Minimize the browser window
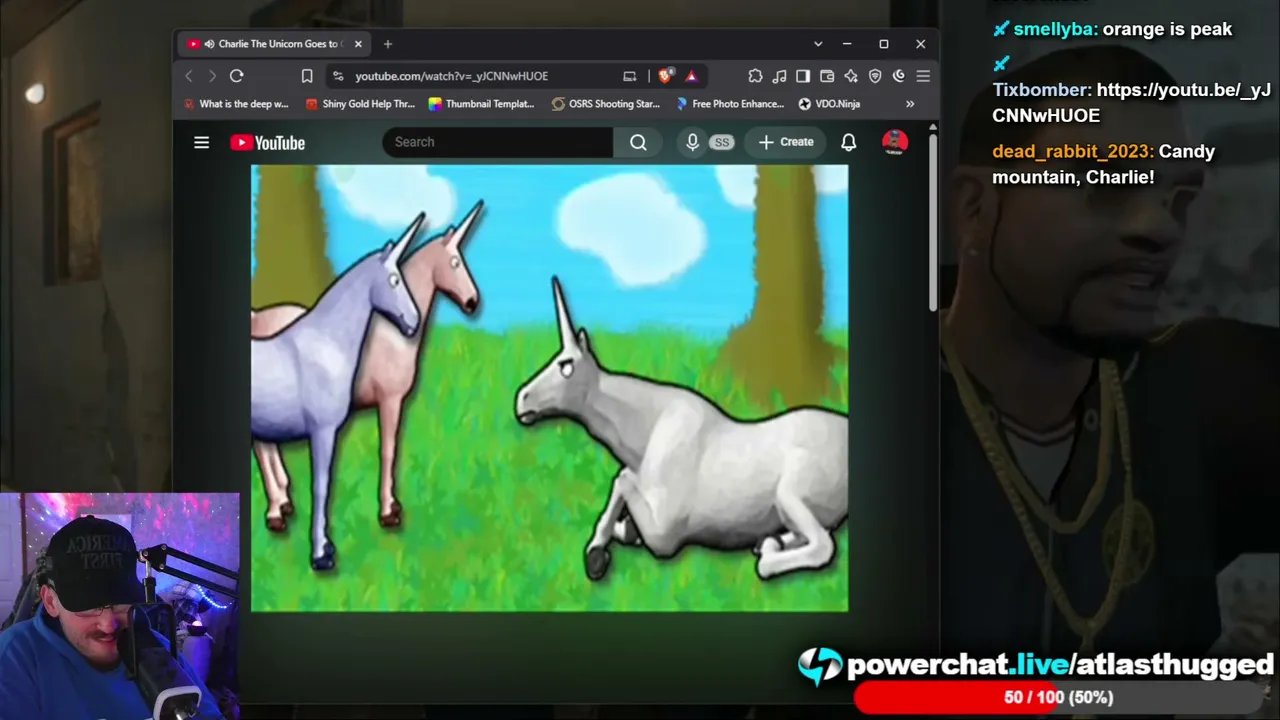 coord(847,44)
